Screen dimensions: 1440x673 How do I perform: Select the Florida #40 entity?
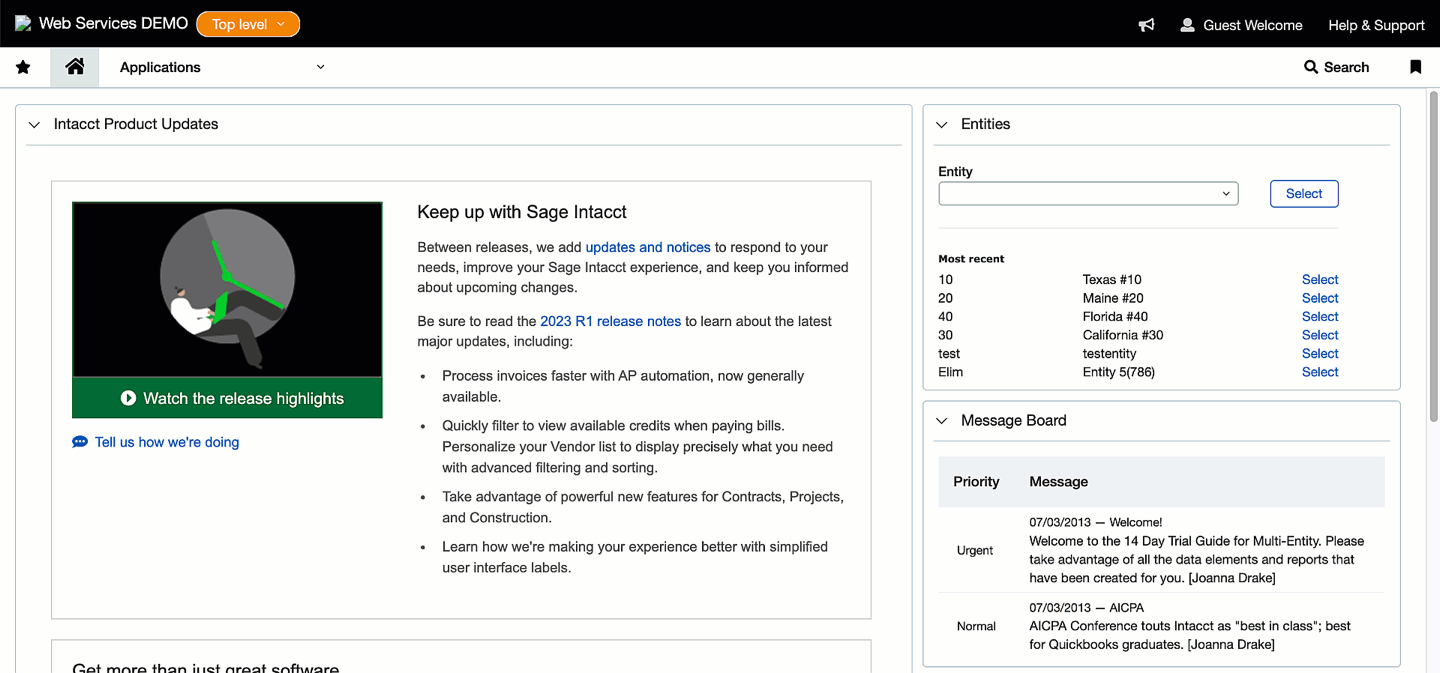coord(1320,317)
